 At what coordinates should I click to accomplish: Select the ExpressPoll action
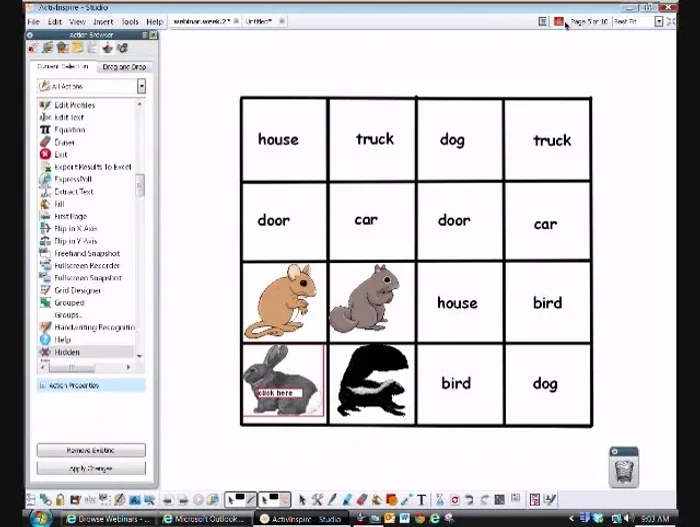(x=72, y=179)
